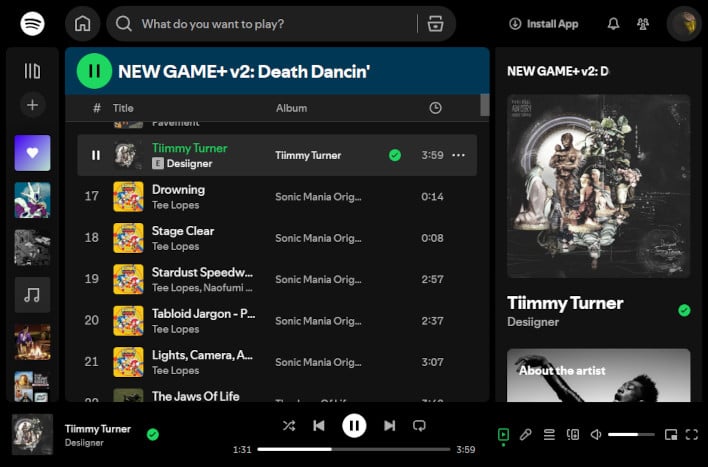The height and width of the screenshot is (467, 708).
Task: Show lyrics with microphone icon
Action: pos(526,434)
